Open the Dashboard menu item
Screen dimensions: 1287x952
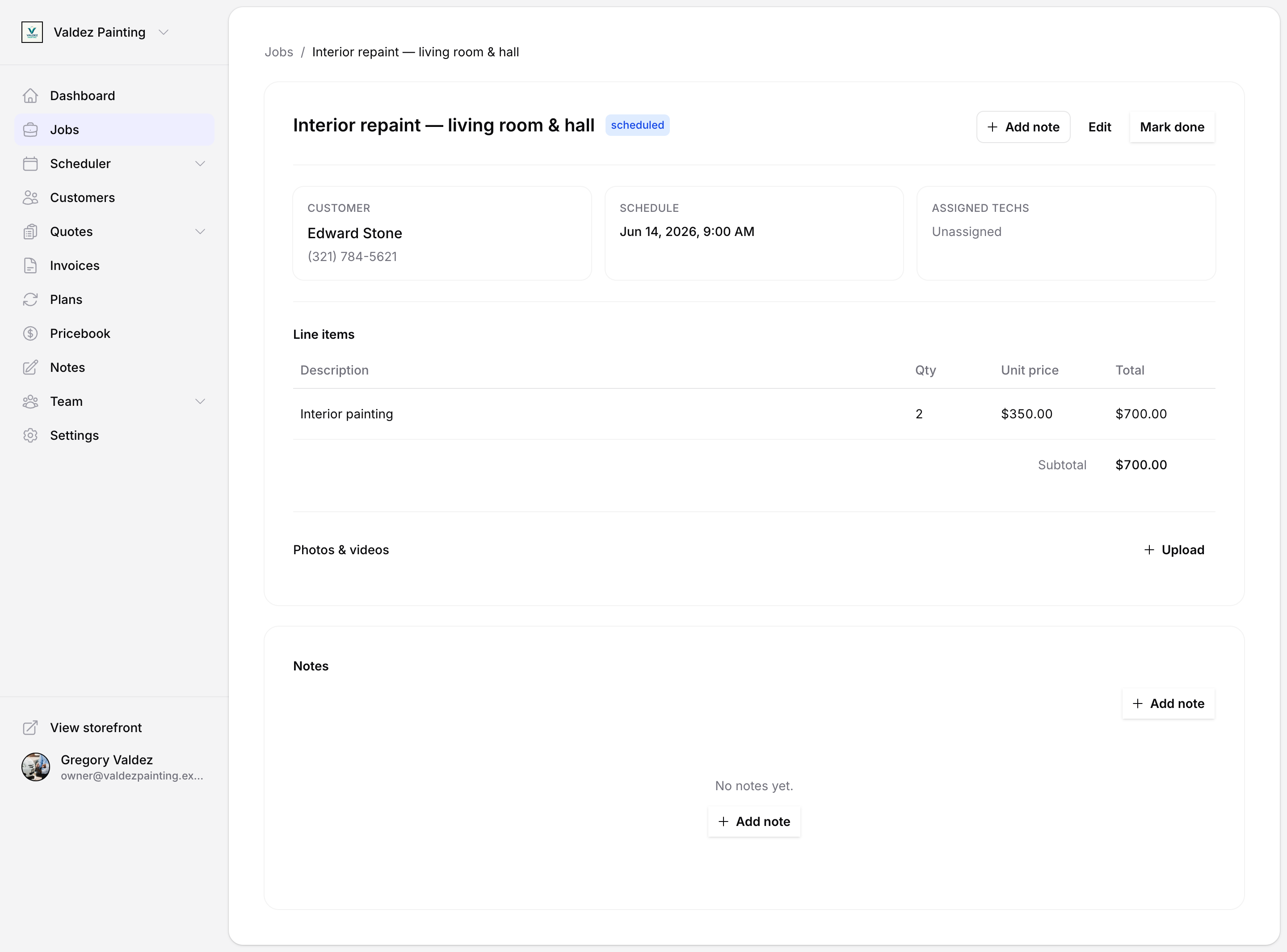[115, 96]
